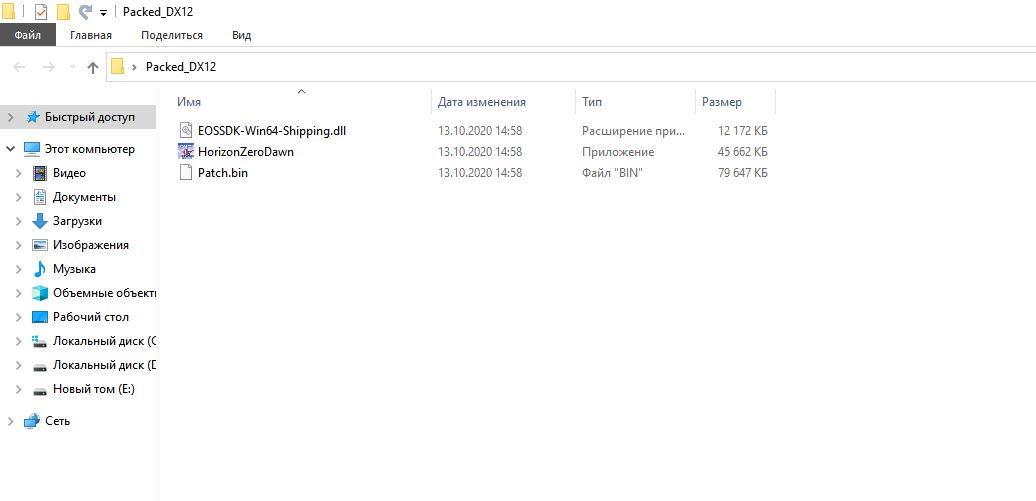
Task: Select the EOSSDK-Win64-Shipping.dll file icon
Action: coord(185,131)
